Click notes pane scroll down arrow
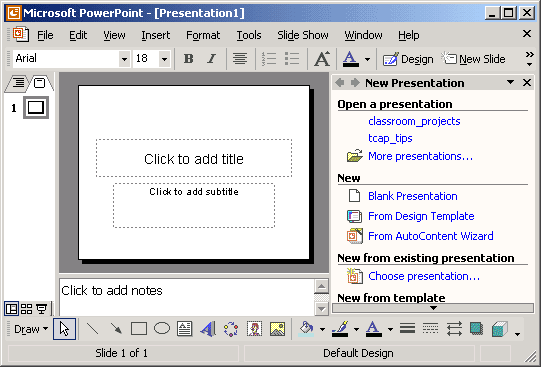The image size is (541, 367). (321, 309)
